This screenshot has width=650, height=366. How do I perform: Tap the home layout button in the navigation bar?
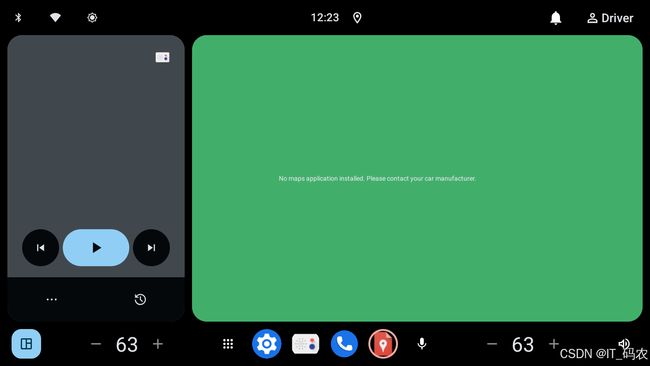[26, 344]
